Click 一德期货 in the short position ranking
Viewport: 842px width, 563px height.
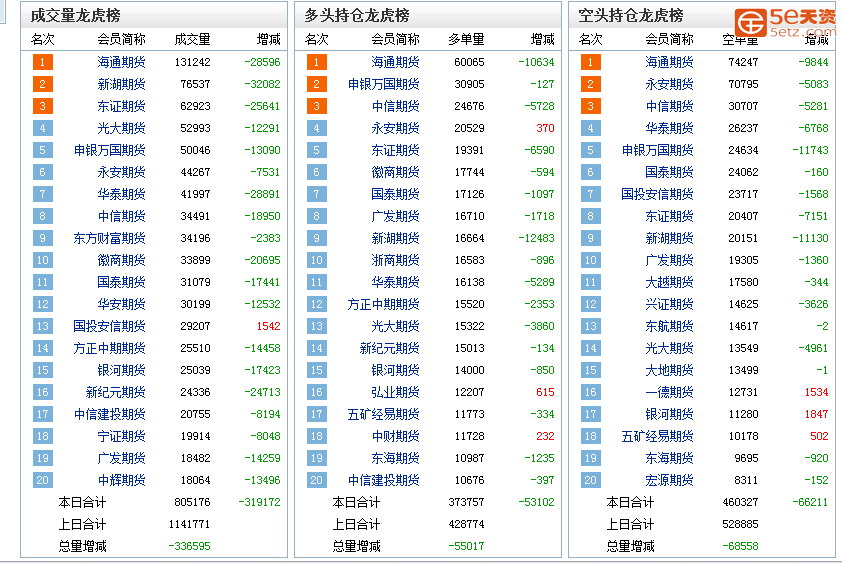click(x=669, y=393)
